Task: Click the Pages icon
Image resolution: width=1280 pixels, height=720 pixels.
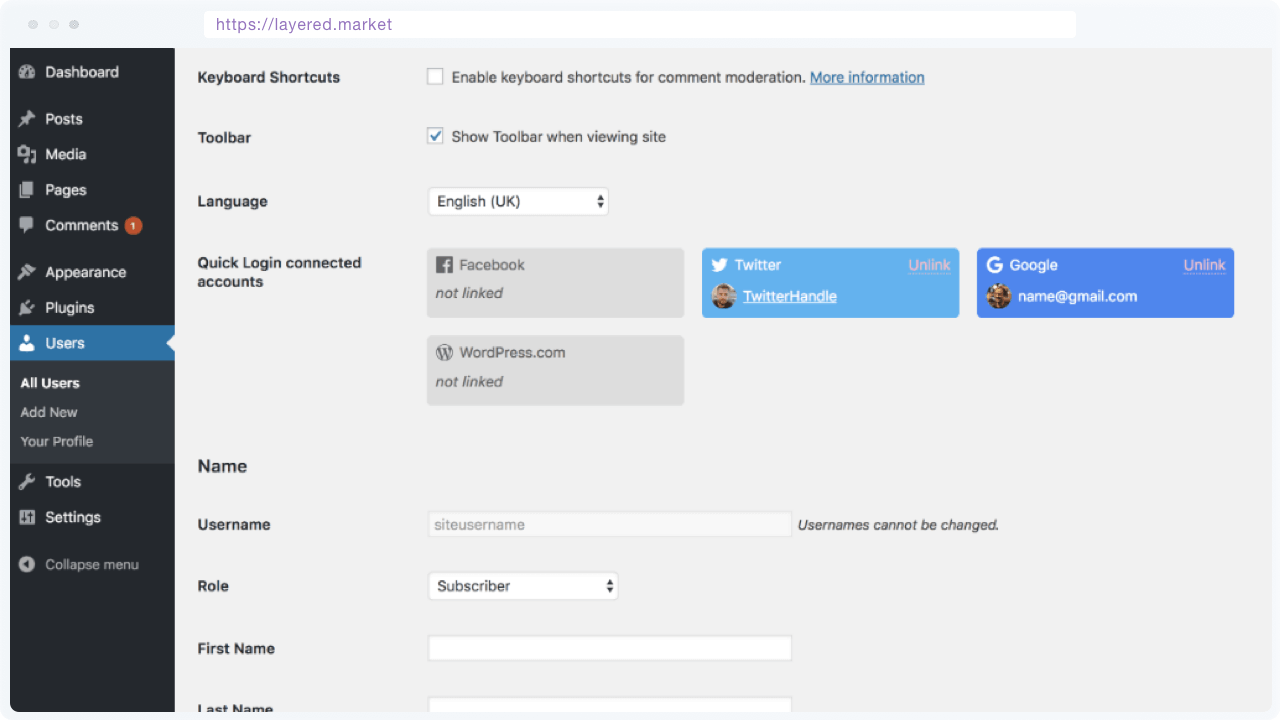Action: click(26, 189)
